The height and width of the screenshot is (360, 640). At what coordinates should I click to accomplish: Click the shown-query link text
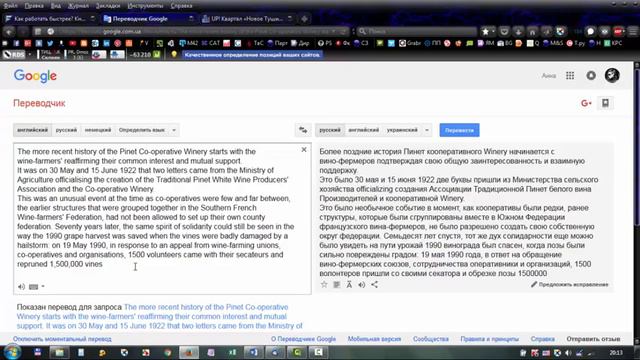tap(159, 317)
